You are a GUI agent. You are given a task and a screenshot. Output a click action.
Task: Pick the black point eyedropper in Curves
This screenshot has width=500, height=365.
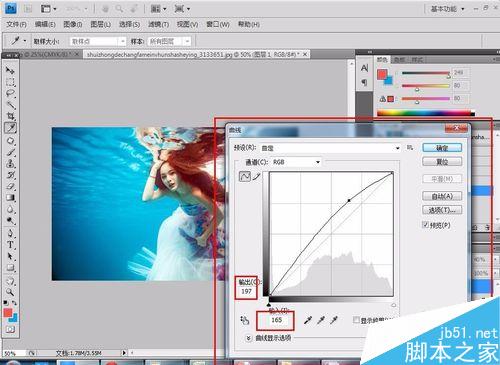(308, 320)
